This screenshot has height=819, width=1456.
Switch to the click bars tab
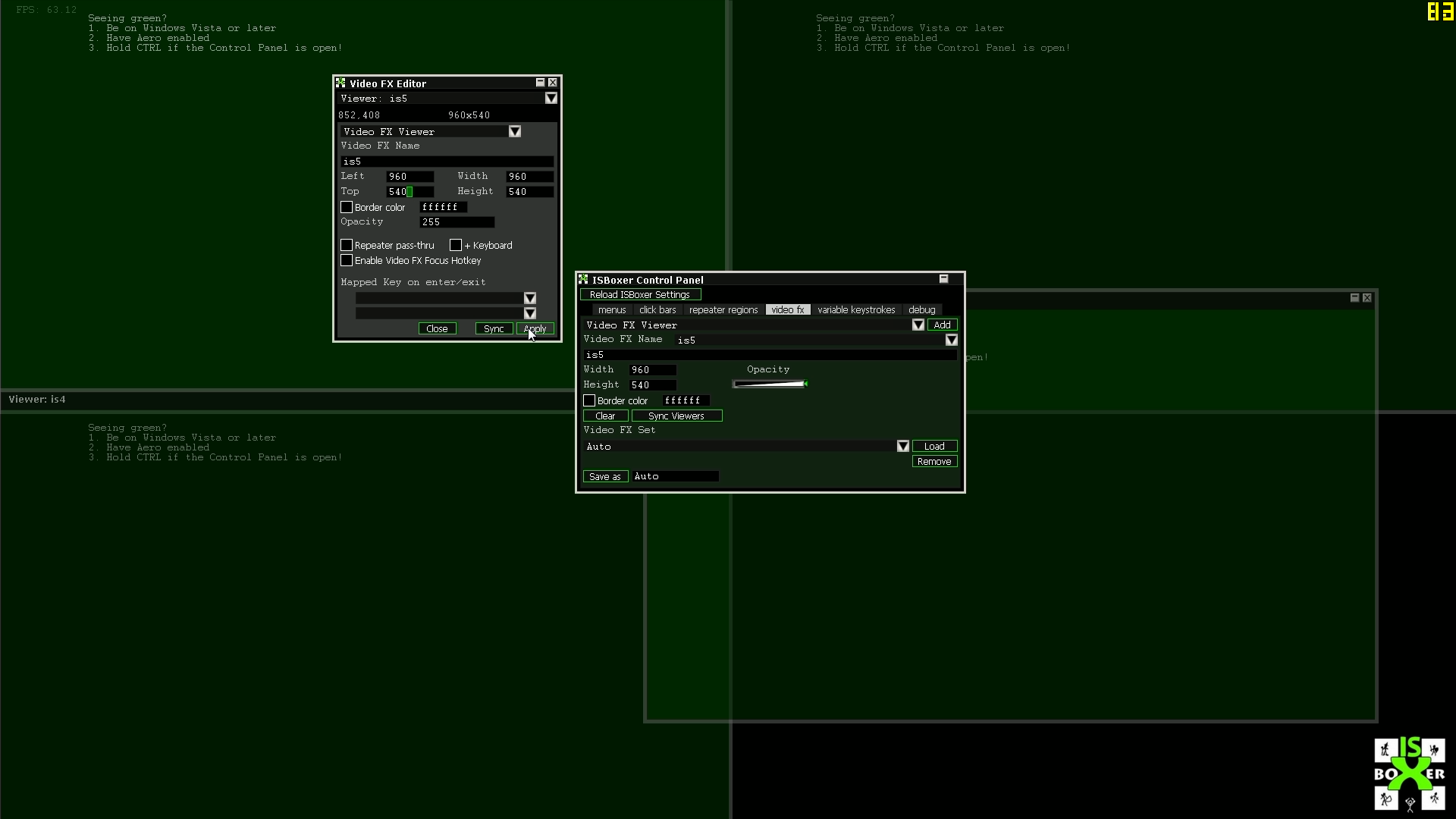click(x=657, y=309)
